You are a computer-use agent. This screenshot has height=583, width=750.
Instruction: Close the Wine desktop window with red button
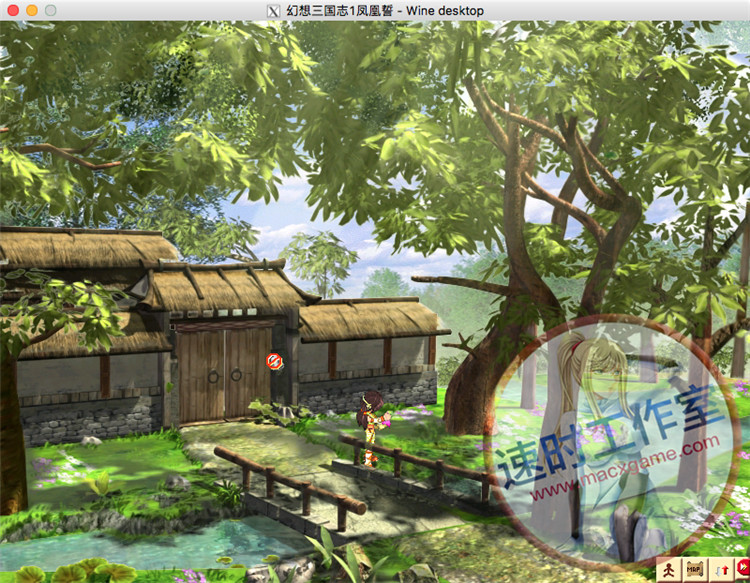click(13, 10)
